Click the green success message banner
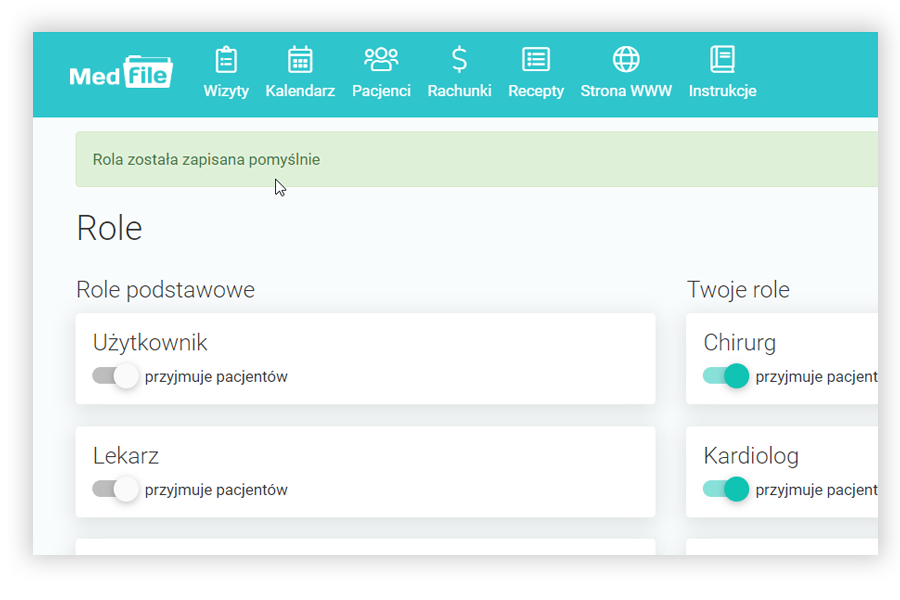Screen dimensions: 900x600 (476, 160)
